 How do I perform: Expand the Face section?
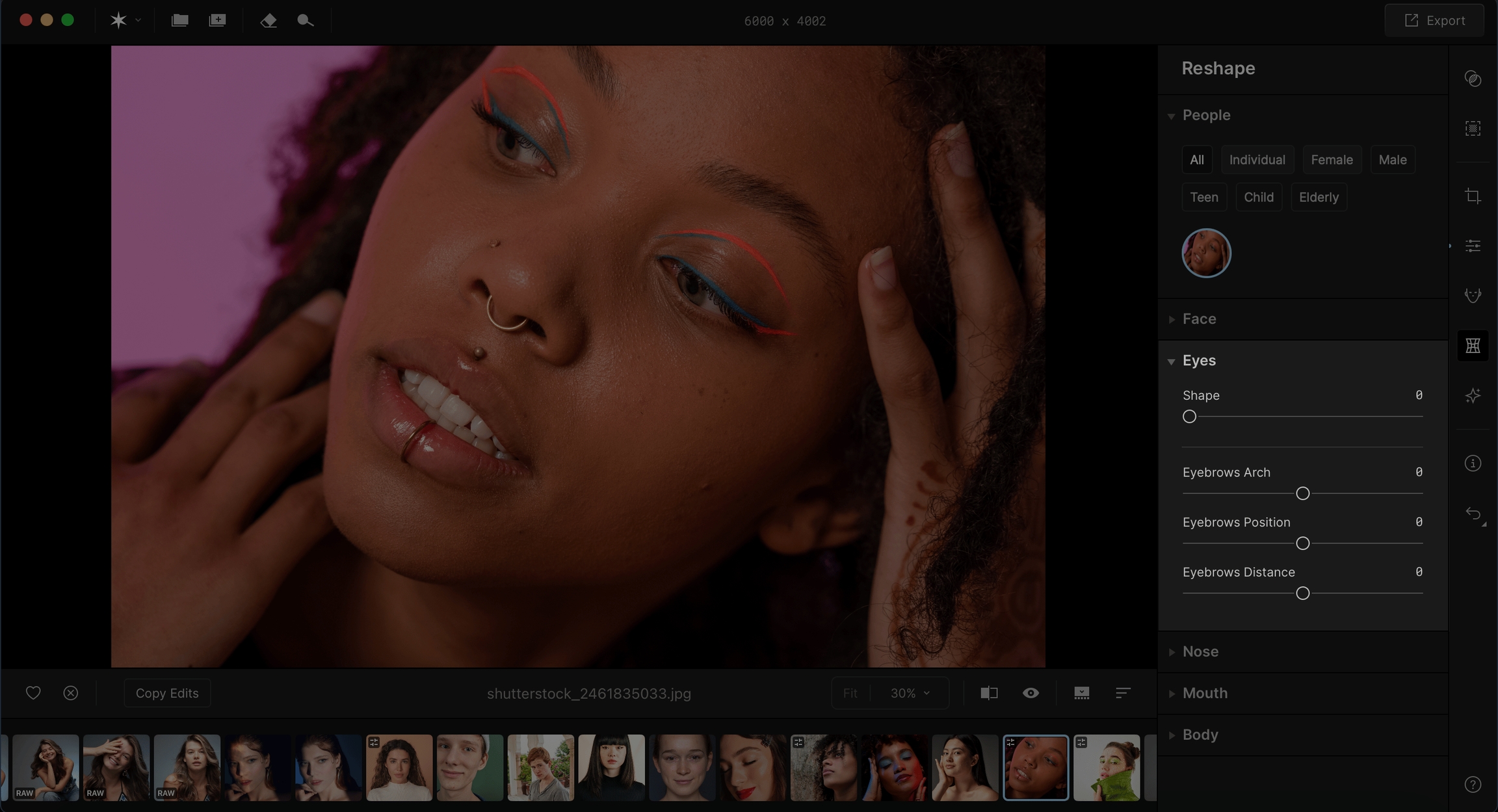point(1199,319)
